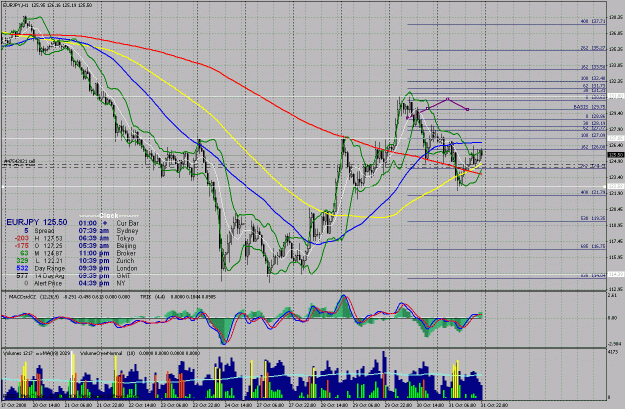Click the black current price tag on the scale

(616, 155)
